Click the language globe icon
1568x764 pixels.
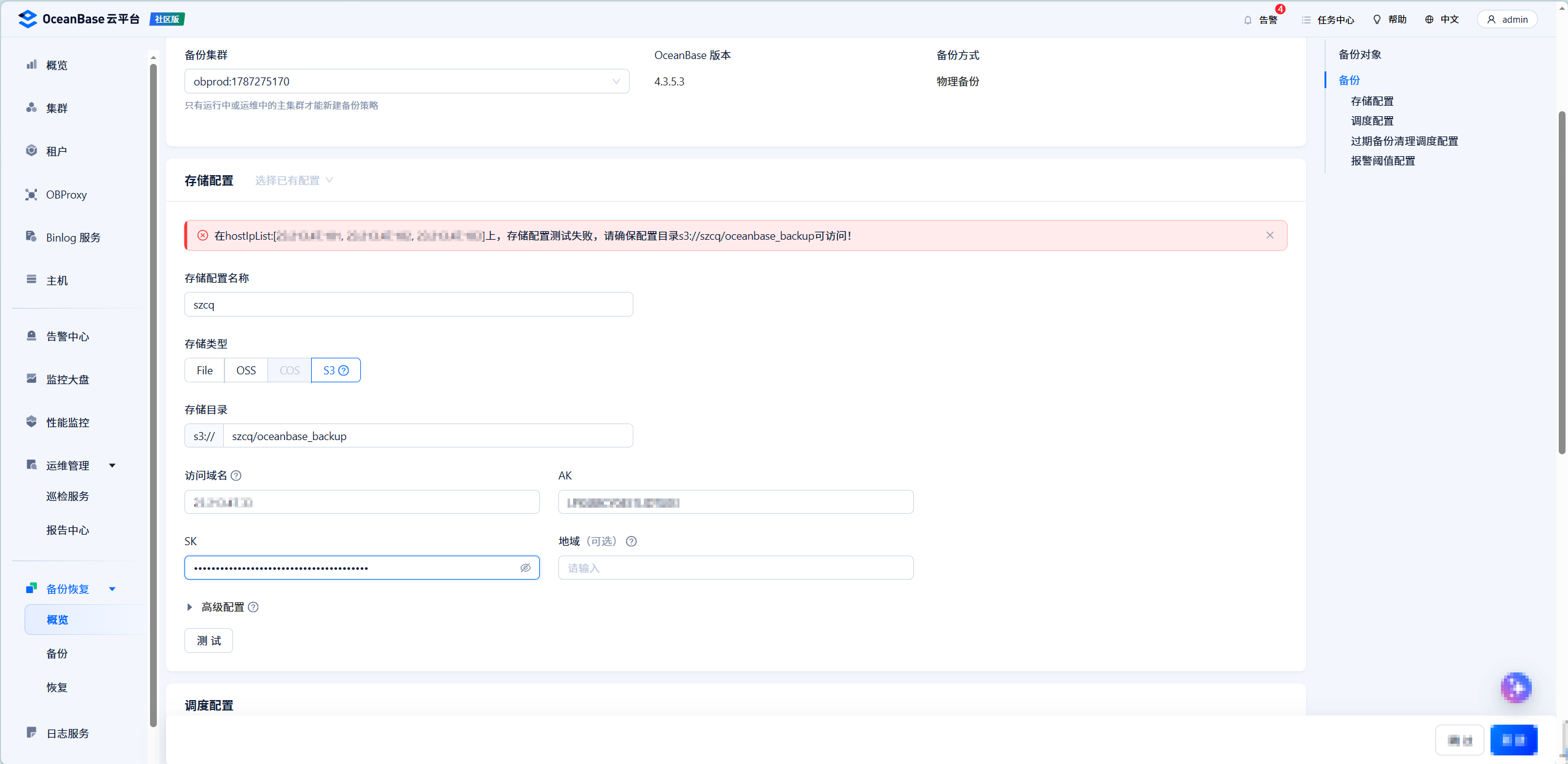pos(1429,20)
